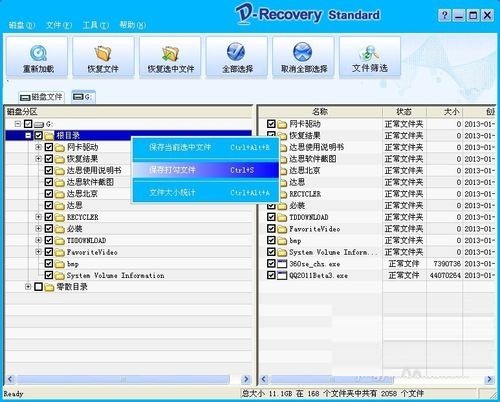Uncheck the 根目录 checkbox in tree
Screen dimensions: 500x402
click(38, 135)
